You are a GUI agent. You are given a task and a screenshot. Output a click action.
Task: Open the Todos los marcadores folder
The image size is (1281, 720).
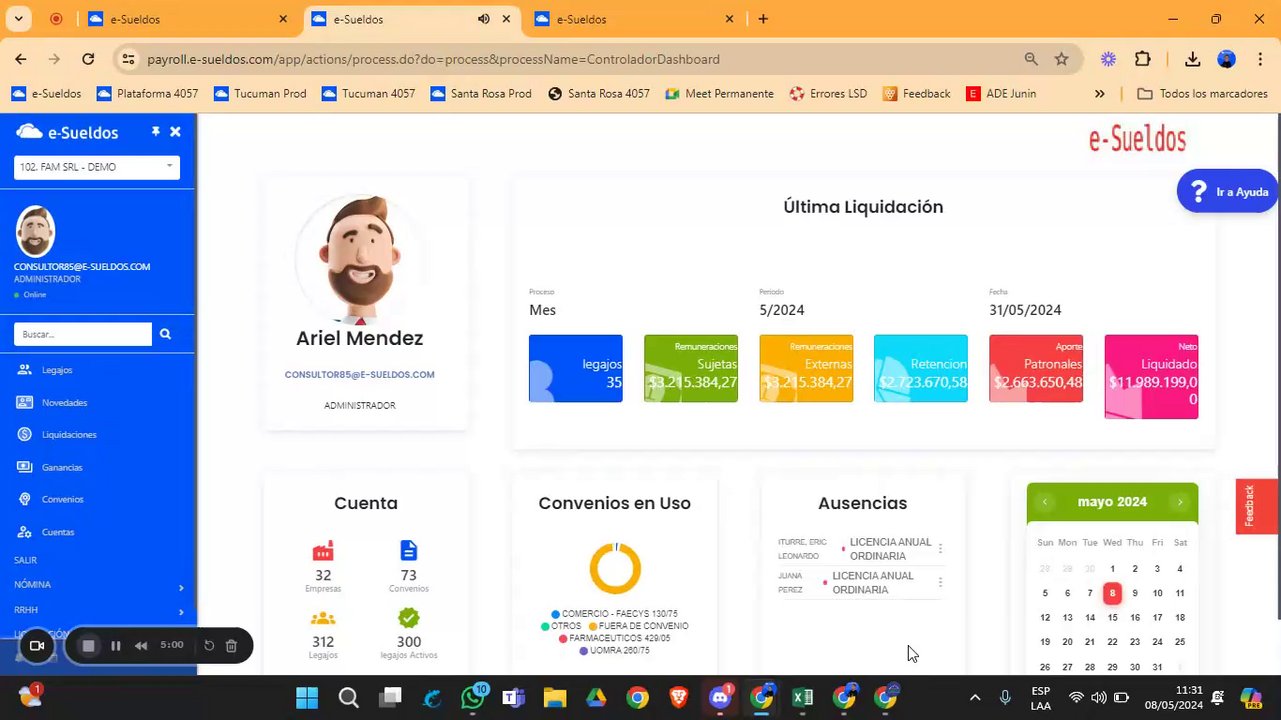click(x=1203, y=93)
